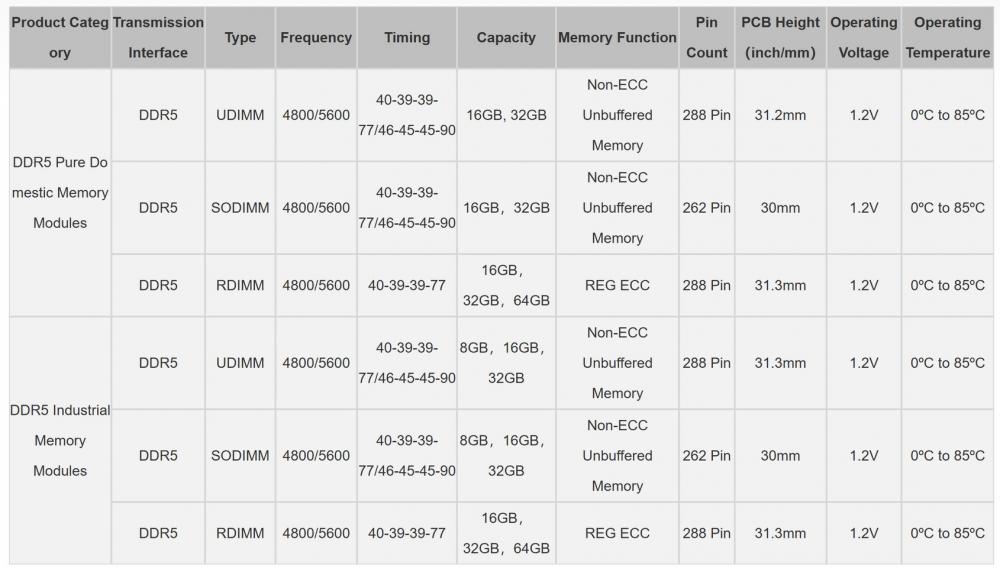Click the Type column header
1000x568 pixels.
pyautogui.click(x=240, y=38)
